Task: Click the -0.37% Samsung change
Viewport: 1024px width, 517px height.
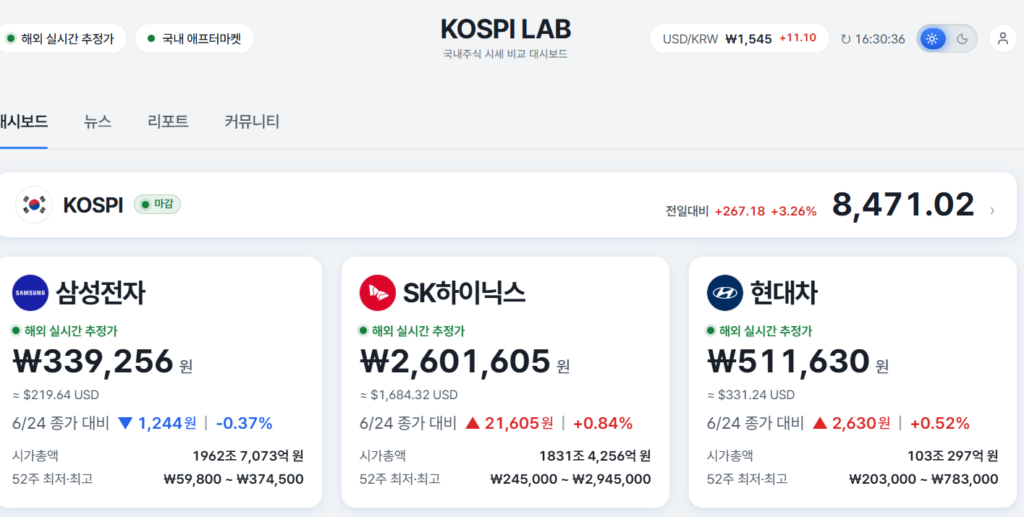Action: click(244, 424)
